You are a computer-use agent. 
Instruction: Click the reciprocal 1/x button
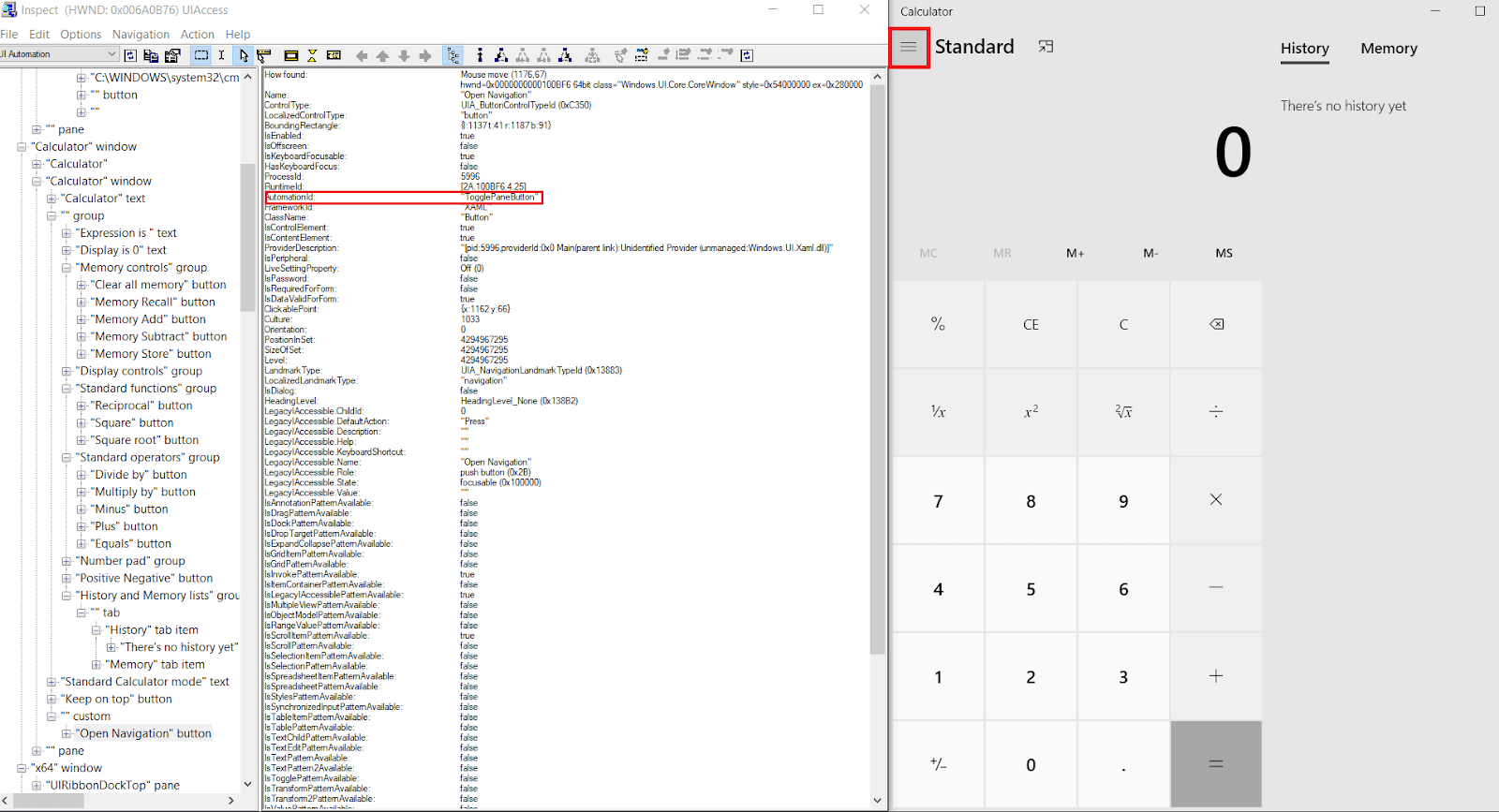(938, 412)
